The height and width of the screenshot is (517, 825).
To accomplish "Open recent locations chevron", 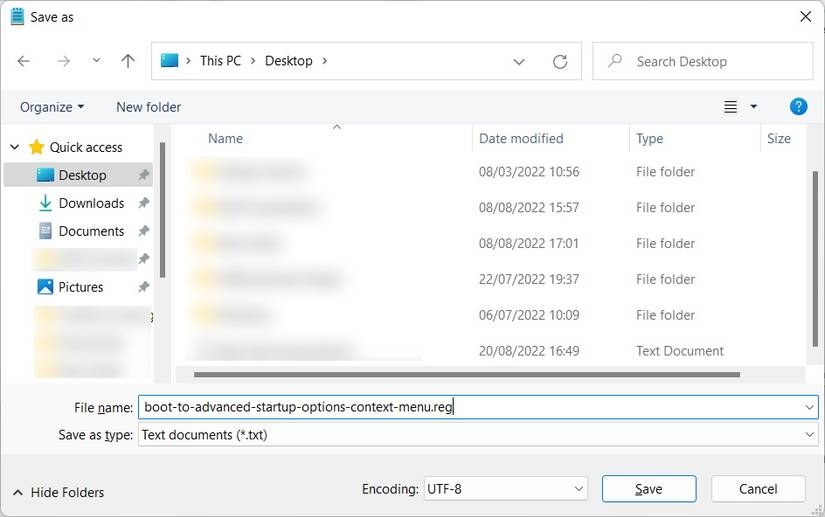I will pyautogui.click(x=96, y=60).
